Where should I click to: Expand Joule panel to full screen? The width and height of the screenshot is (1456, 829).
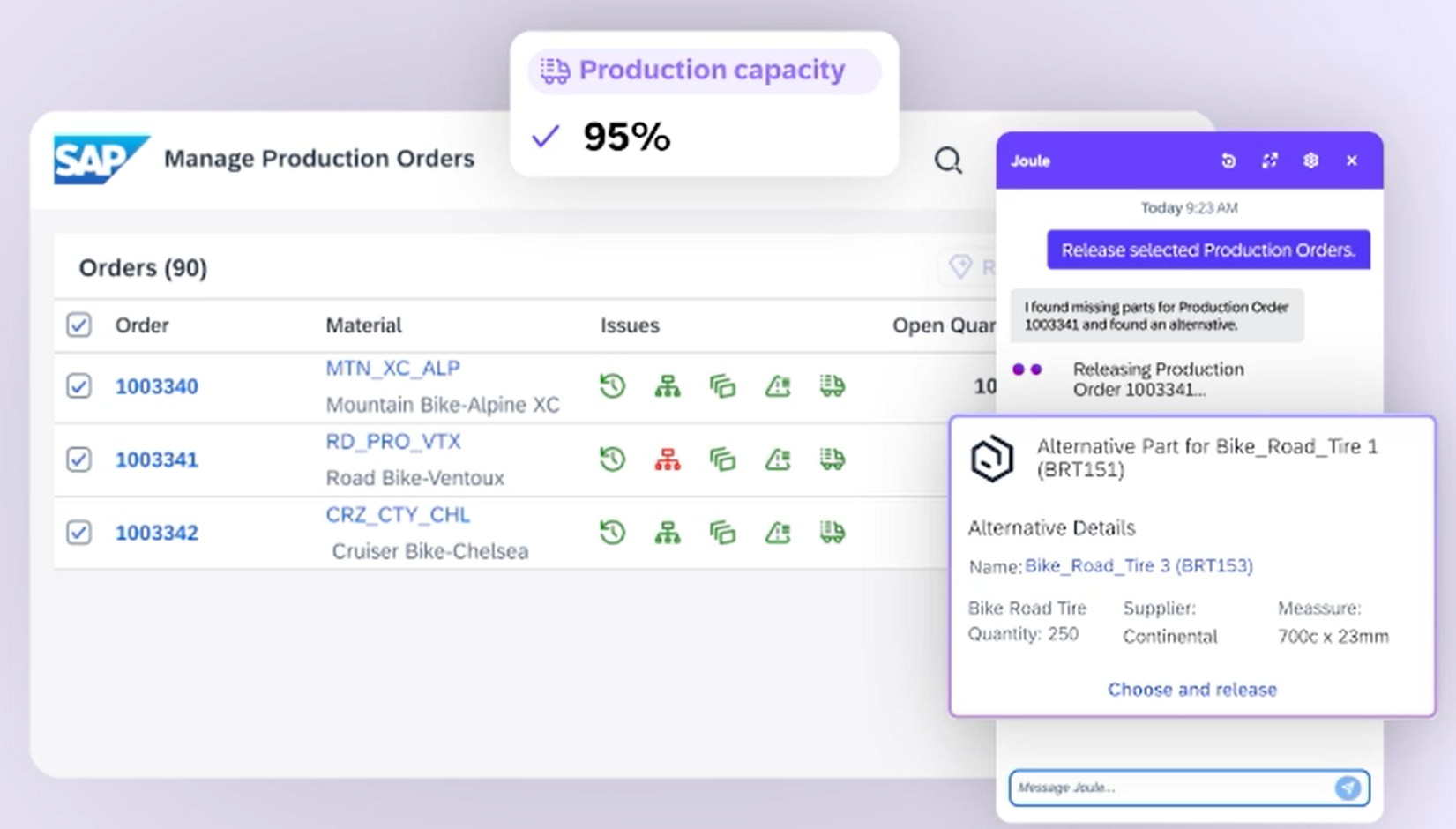coord(1269,161)
